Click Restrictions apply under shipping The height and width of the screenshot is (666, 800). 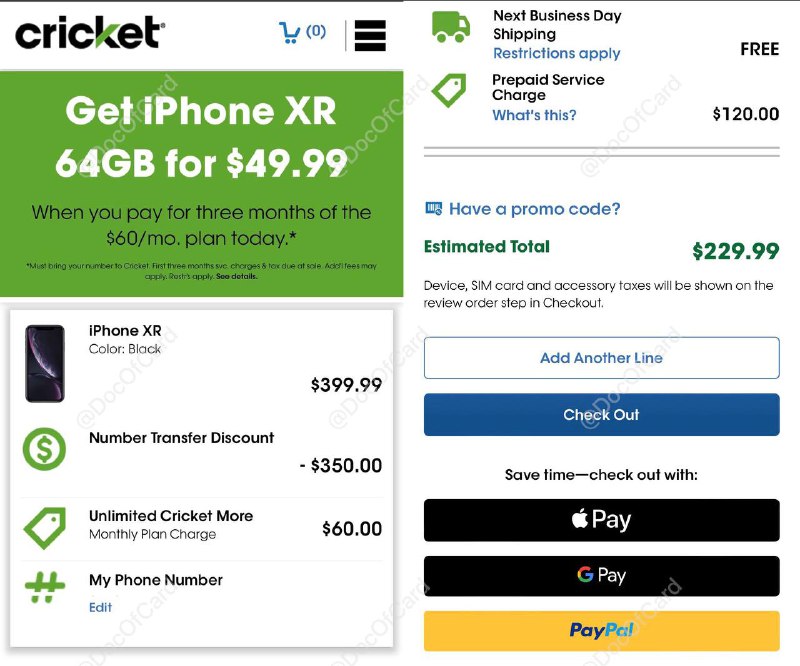coord(557,52)
